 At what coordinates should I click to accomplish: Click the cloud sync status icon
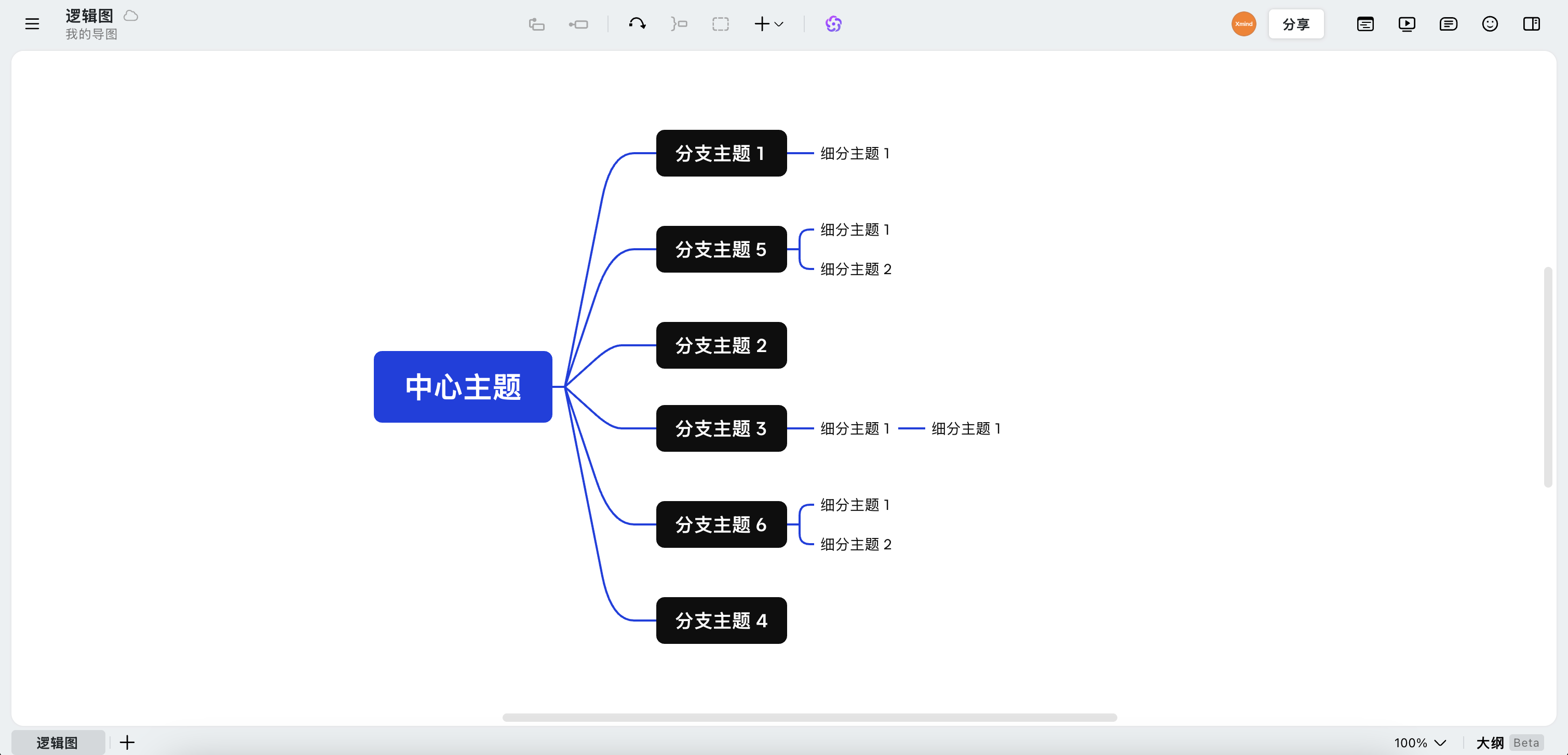click(x=131, y=16)
